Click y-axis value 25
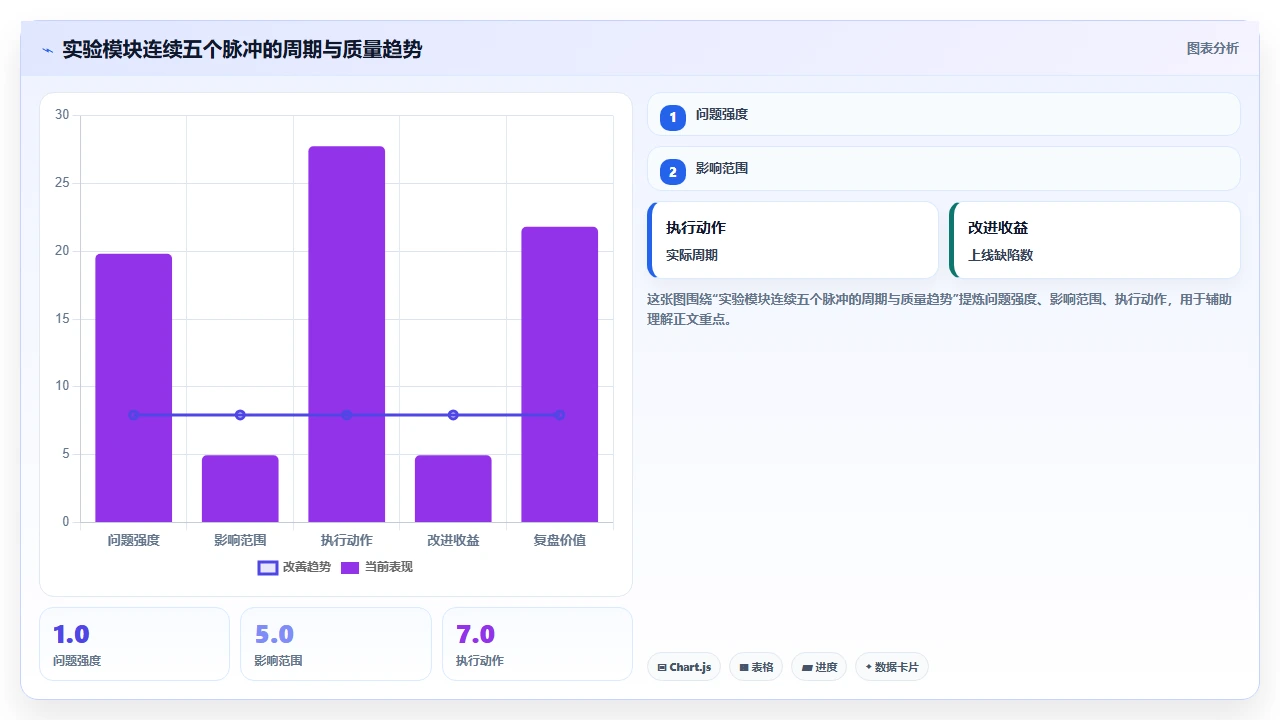 (62, 183)
